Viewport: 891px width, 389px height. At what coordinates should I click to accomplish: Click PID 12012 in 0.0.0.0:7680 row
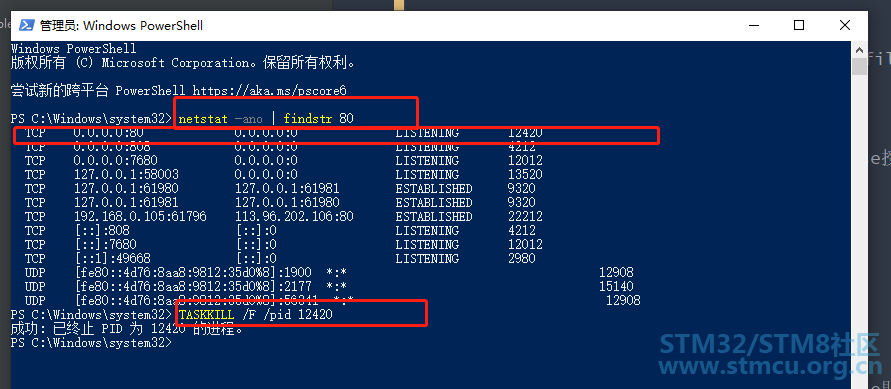coord(525,161)
